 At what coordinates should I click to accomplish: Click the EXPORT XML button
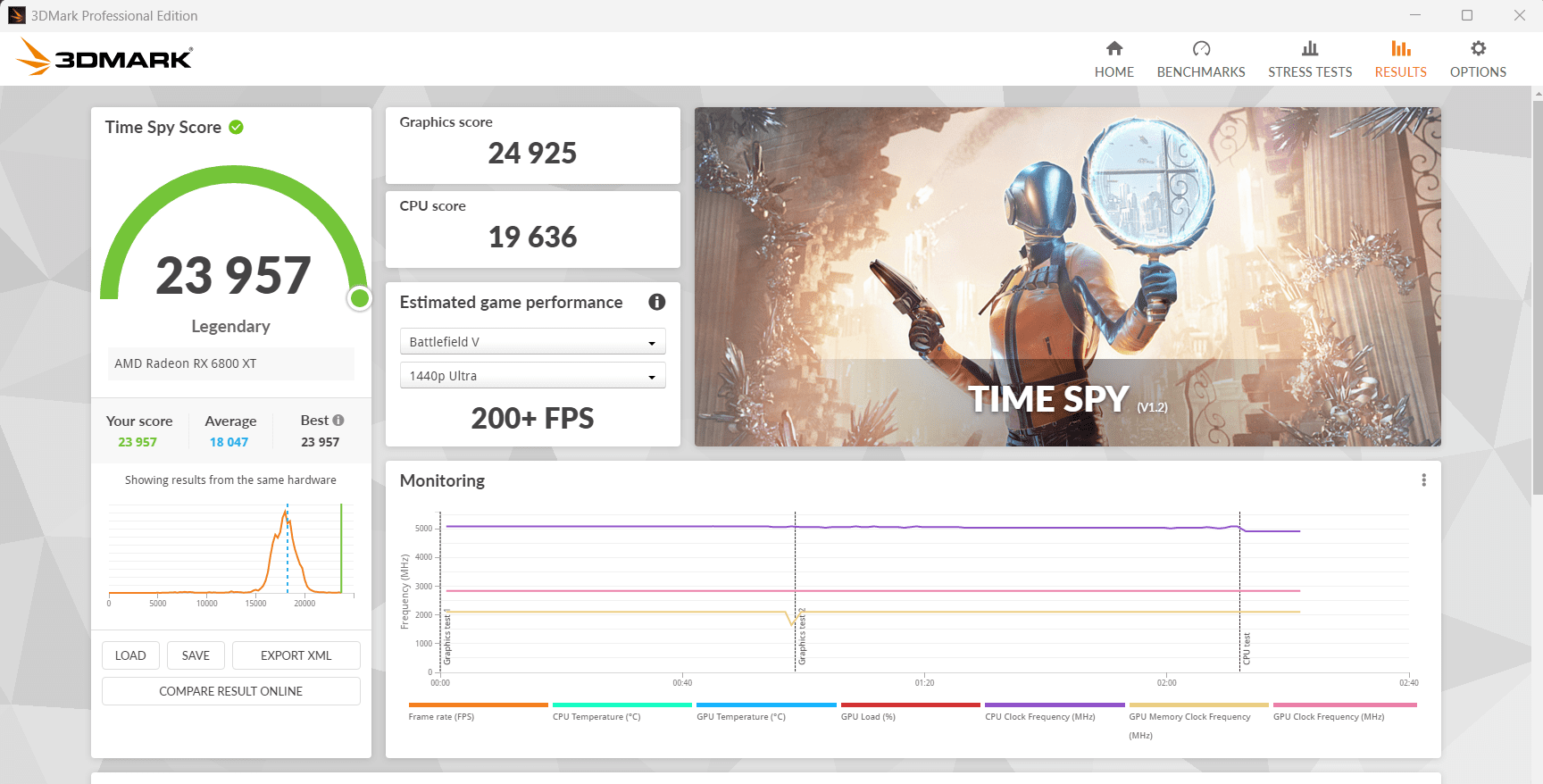coord(296,655)
